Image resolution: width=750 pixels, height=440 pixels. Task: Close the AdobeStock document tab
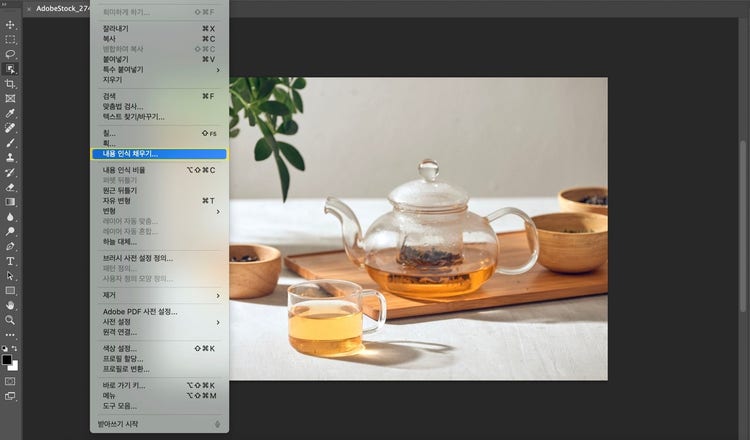(29, 9)
